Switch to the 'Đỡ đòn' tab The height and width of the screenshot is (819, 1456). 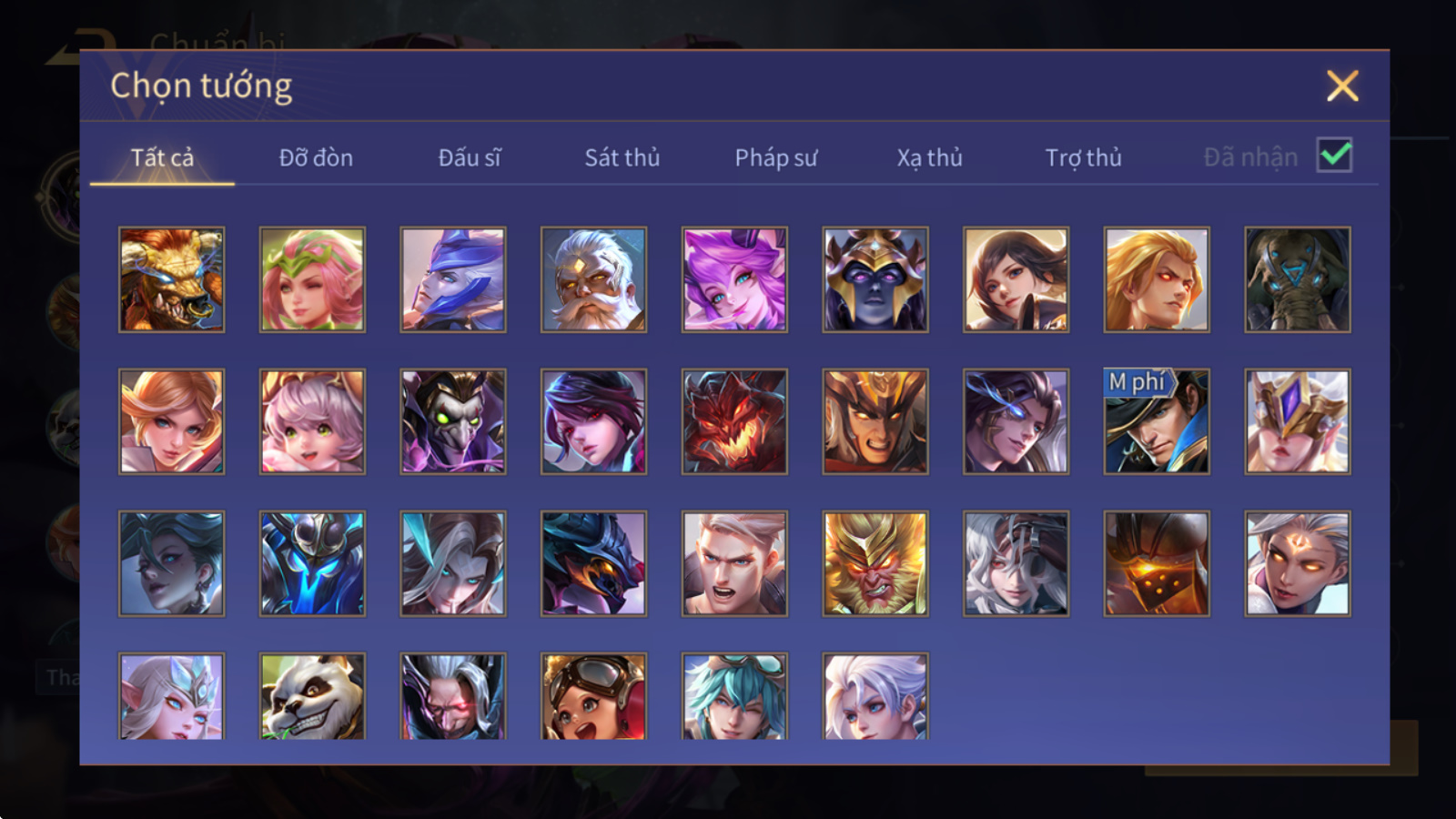(316, 157)
